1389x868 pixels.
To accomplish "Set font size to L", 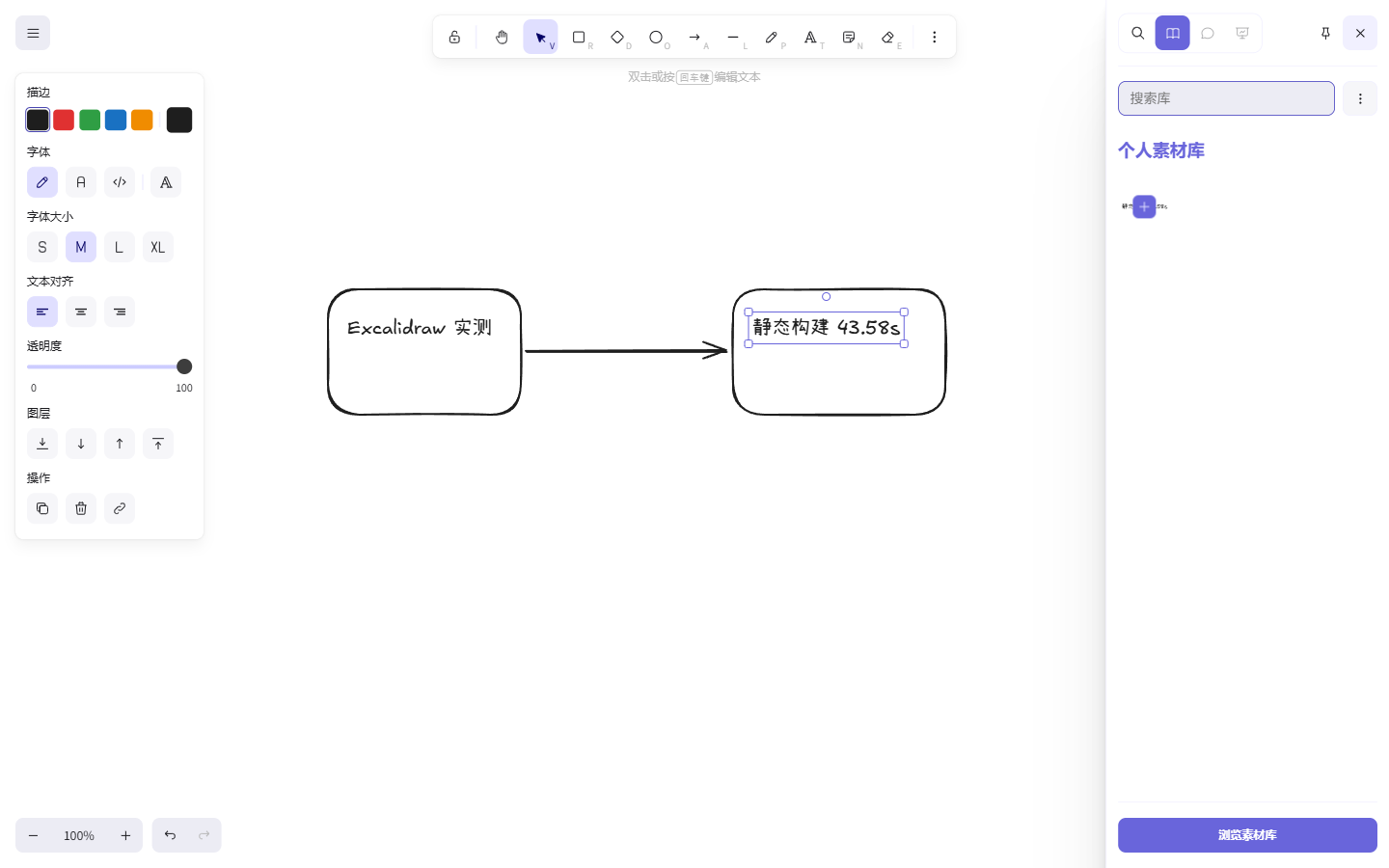I will click(120, 247).
